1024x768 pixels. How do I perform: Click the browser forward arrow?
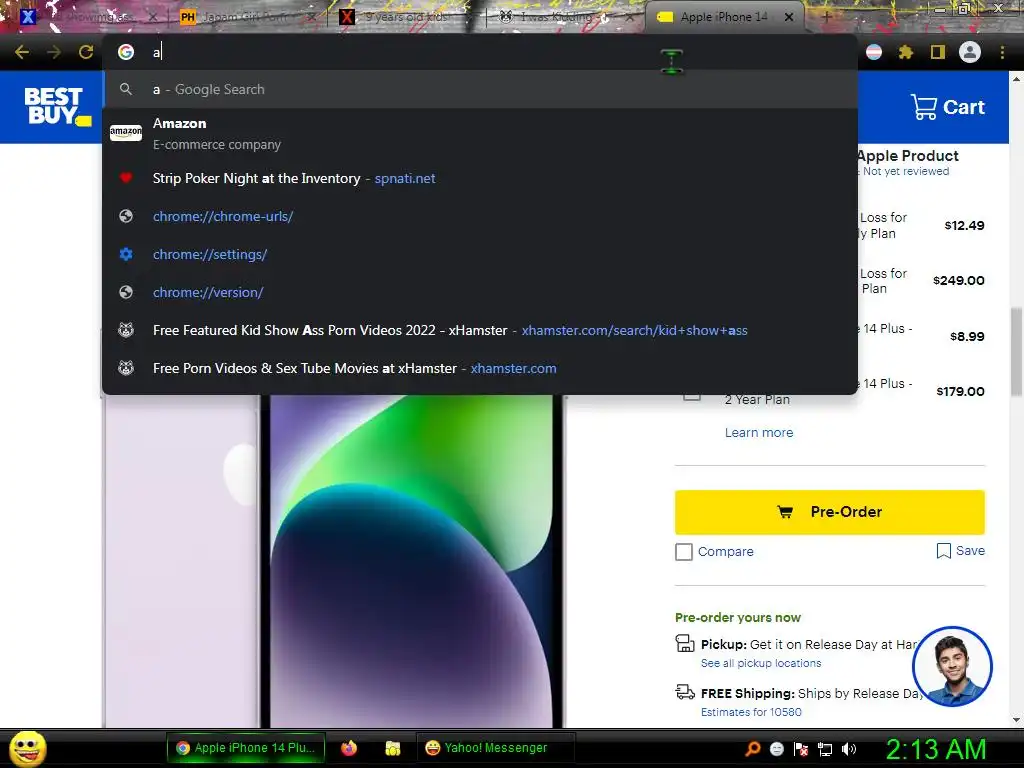(54, 52)
